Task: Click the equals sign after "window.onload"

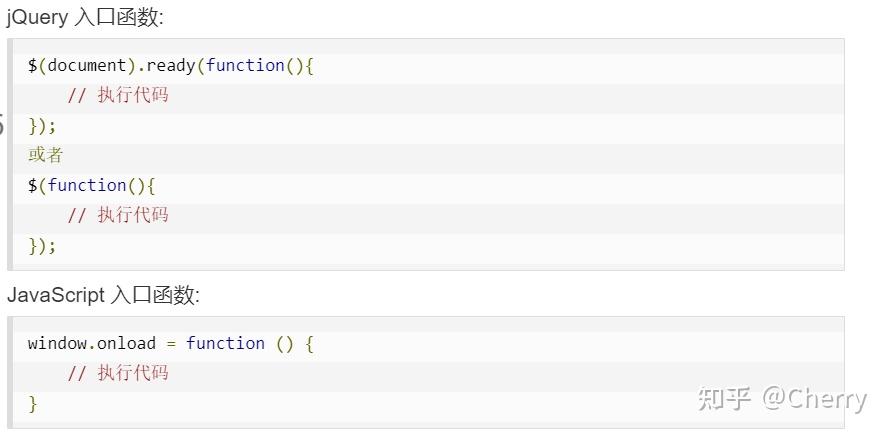Action: tap(171, 343)
